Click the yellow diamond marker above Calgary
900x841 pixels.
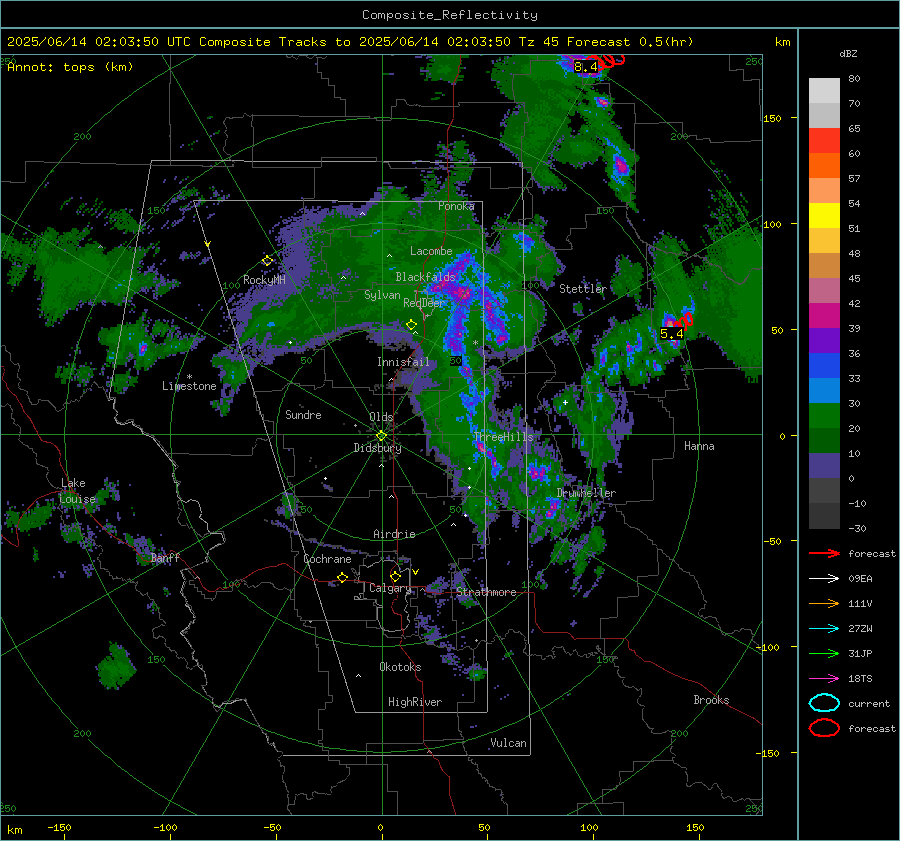tap(395, 576)
